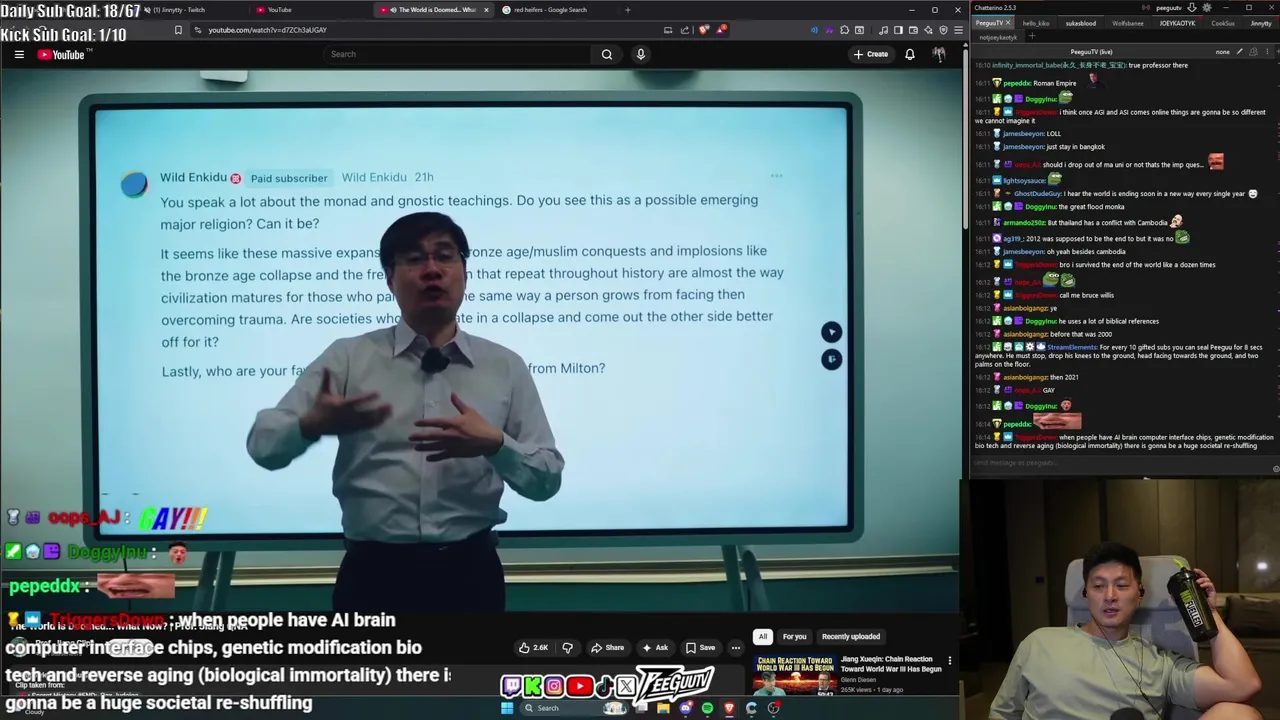Open Spotify from the taskbar
Screen dimensions: 1280x720
pos(707,708)
